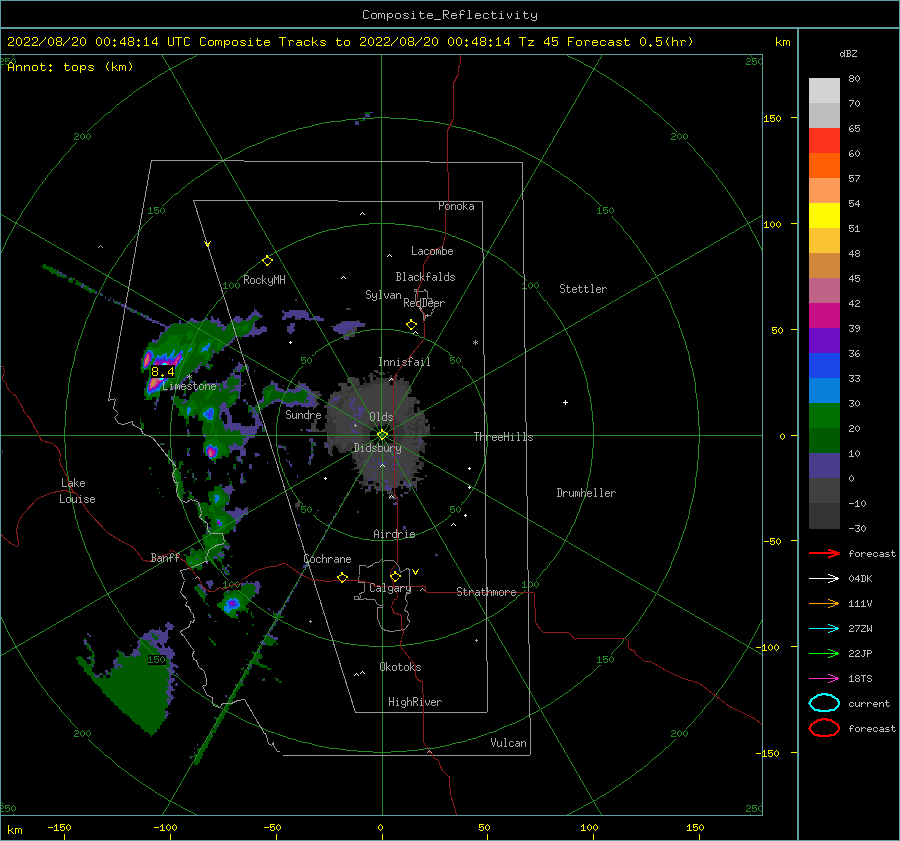Click the white 04DK arrow in legend

(824, 579)
